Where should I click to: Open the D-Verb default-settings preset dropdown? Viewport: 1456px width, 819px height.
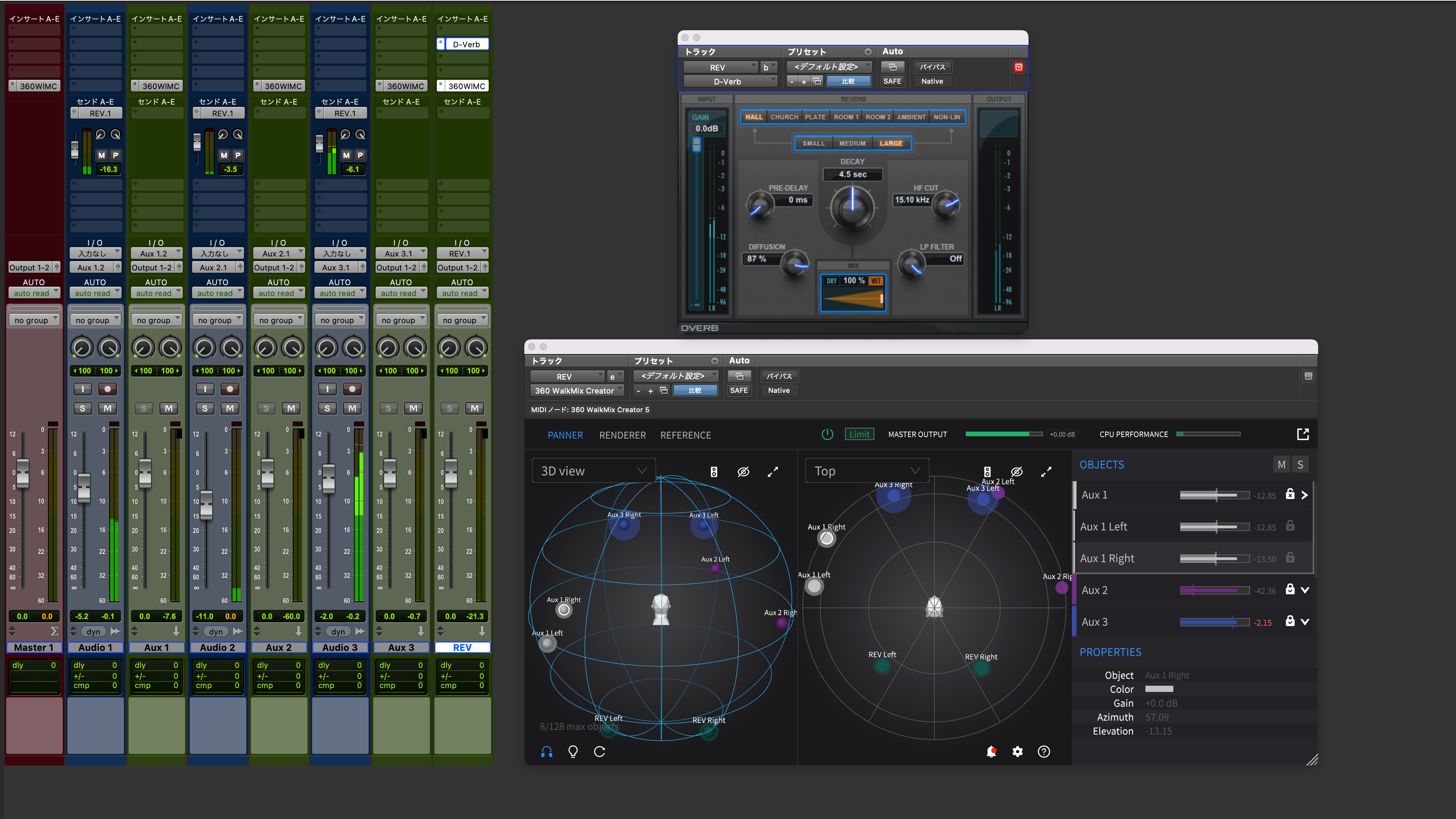click(x=829, y=67)
